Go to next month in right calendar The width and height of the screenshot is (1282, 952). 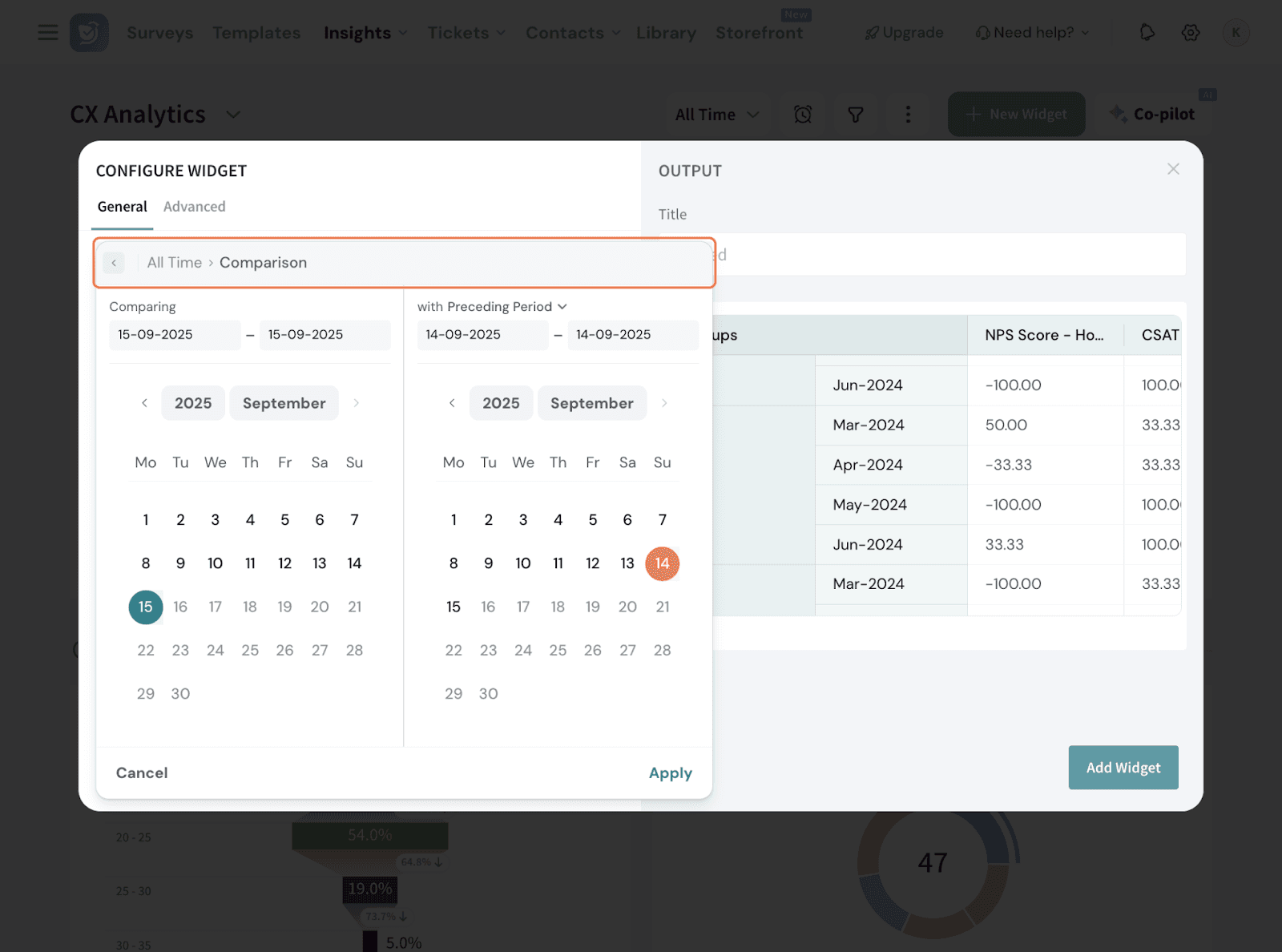(x=663, y=403)
